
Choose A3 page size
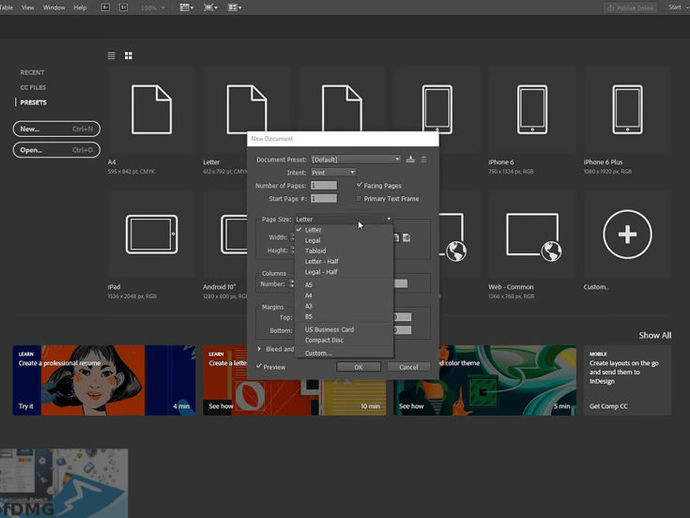pyautogui.click(x=344, y=306)
